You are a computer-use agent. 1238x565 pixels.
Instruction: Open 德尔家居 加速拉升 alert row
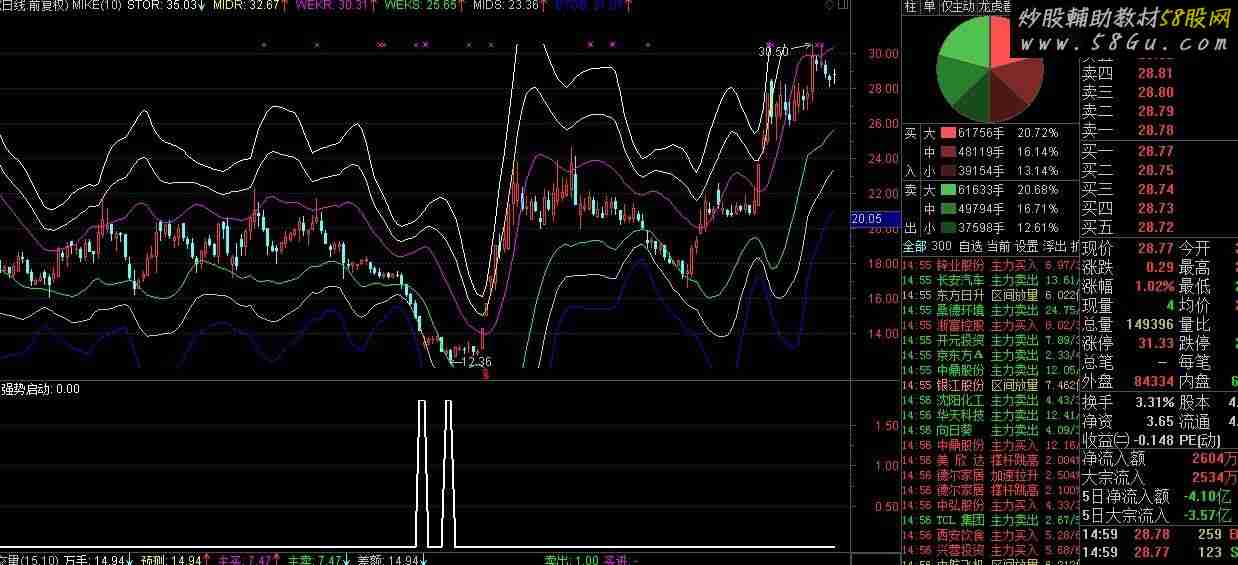pyautogui.click(x=990, y=475)
